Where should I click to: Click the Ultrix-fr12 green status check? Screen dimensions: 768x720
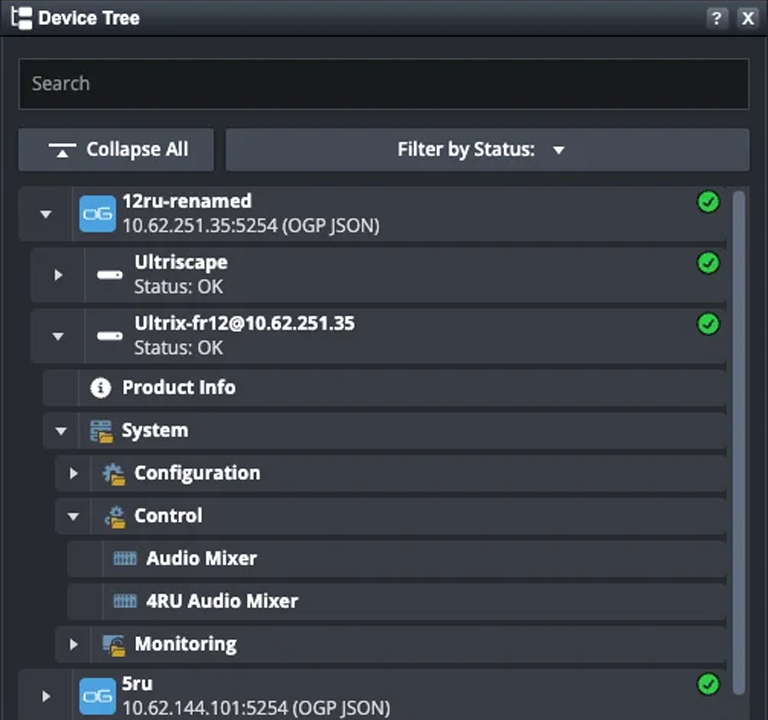point(708,324)
